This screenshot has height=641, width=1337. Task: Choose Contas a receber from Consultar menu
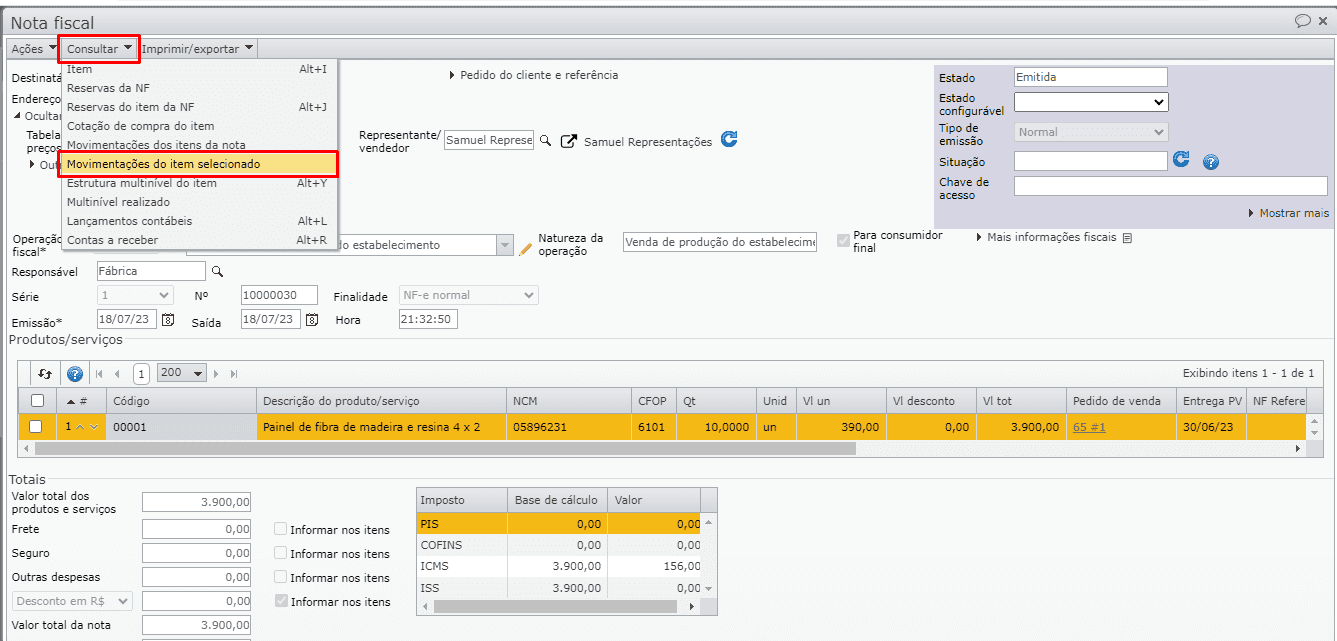pos(112,240)
